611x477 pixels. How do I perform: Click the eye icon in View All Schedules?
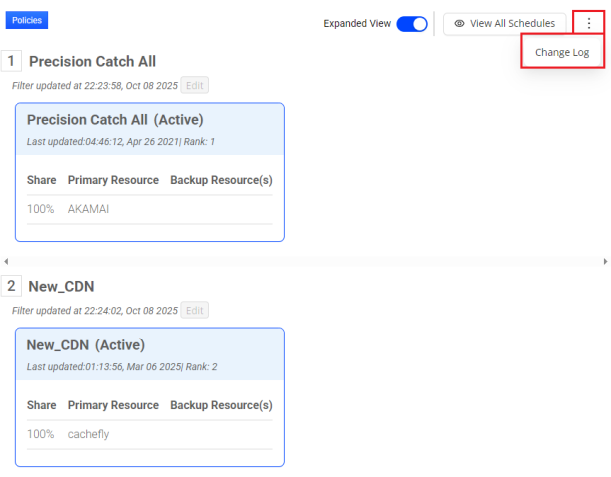(459, 24)
